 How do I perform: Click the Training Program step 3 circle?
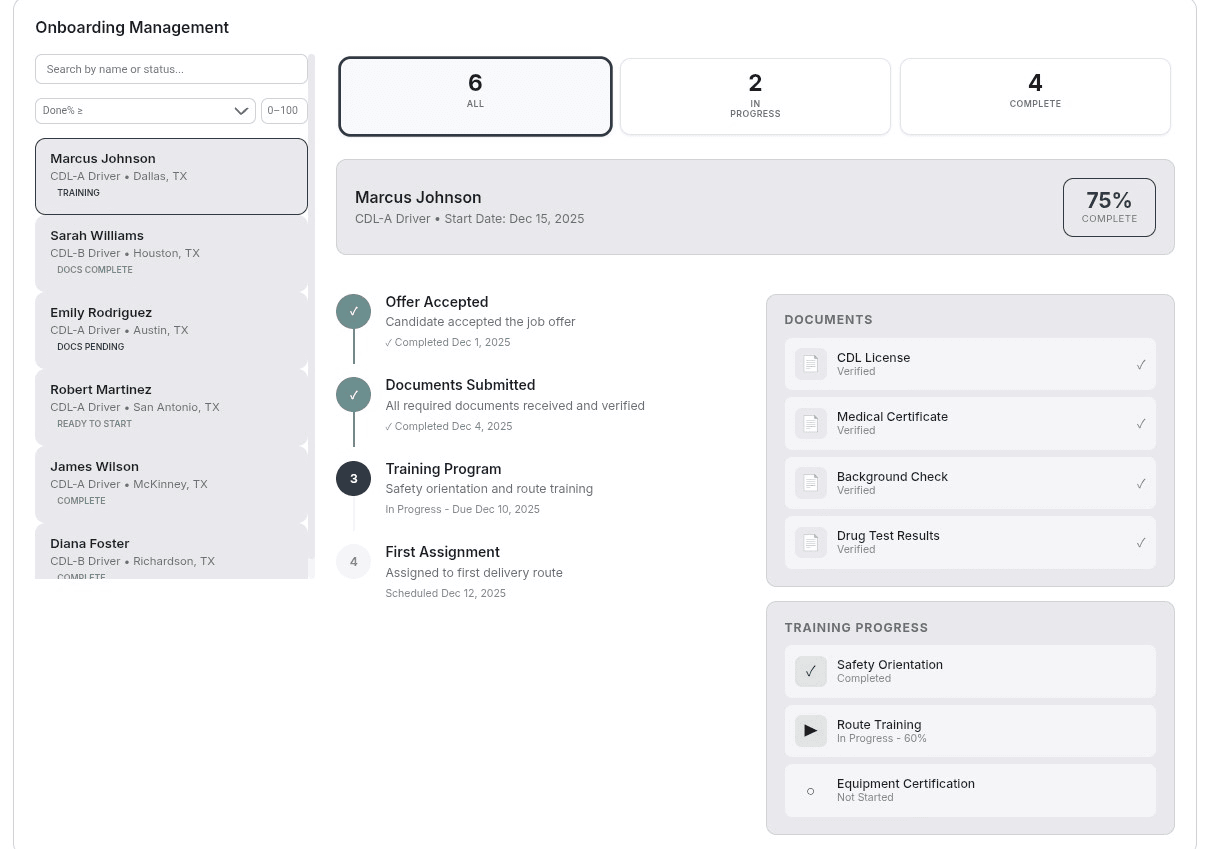(353, 479)
